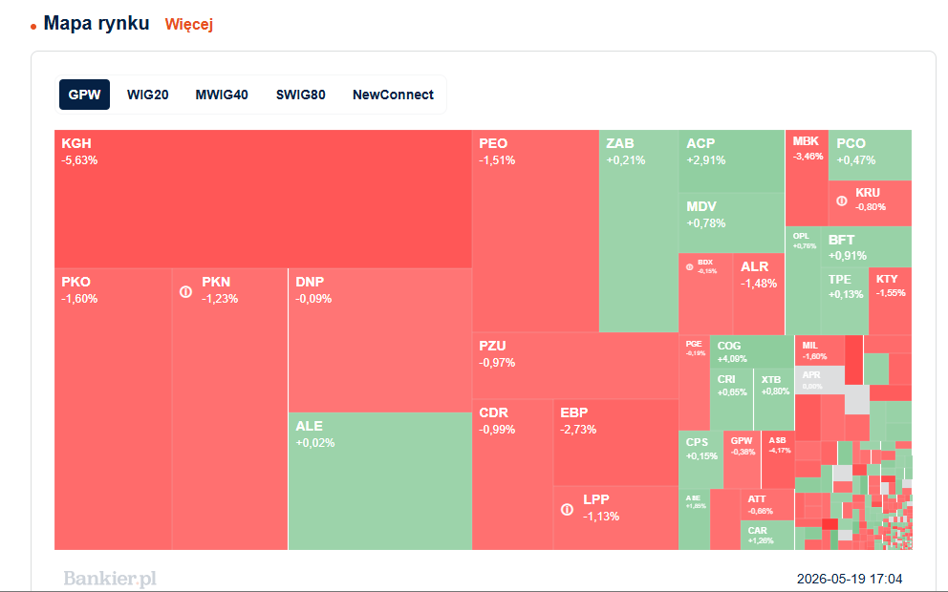Select the MWIG40 tab

tap(221, 94)
